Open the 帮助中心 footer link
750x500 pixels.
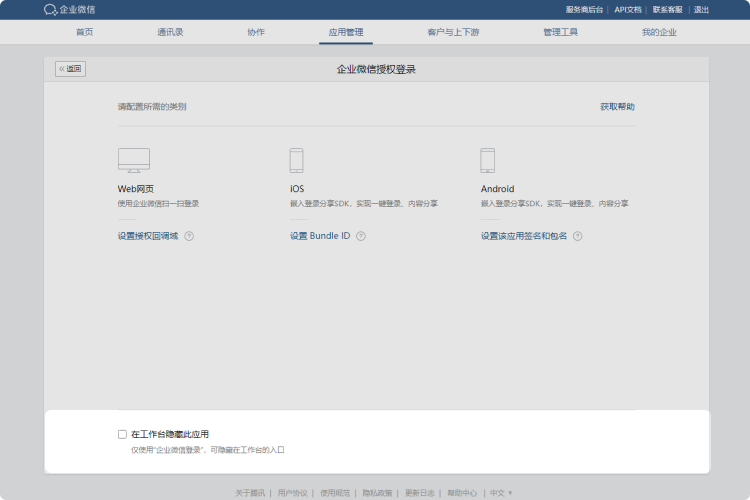pyautogui.click(x=462, y=493)
